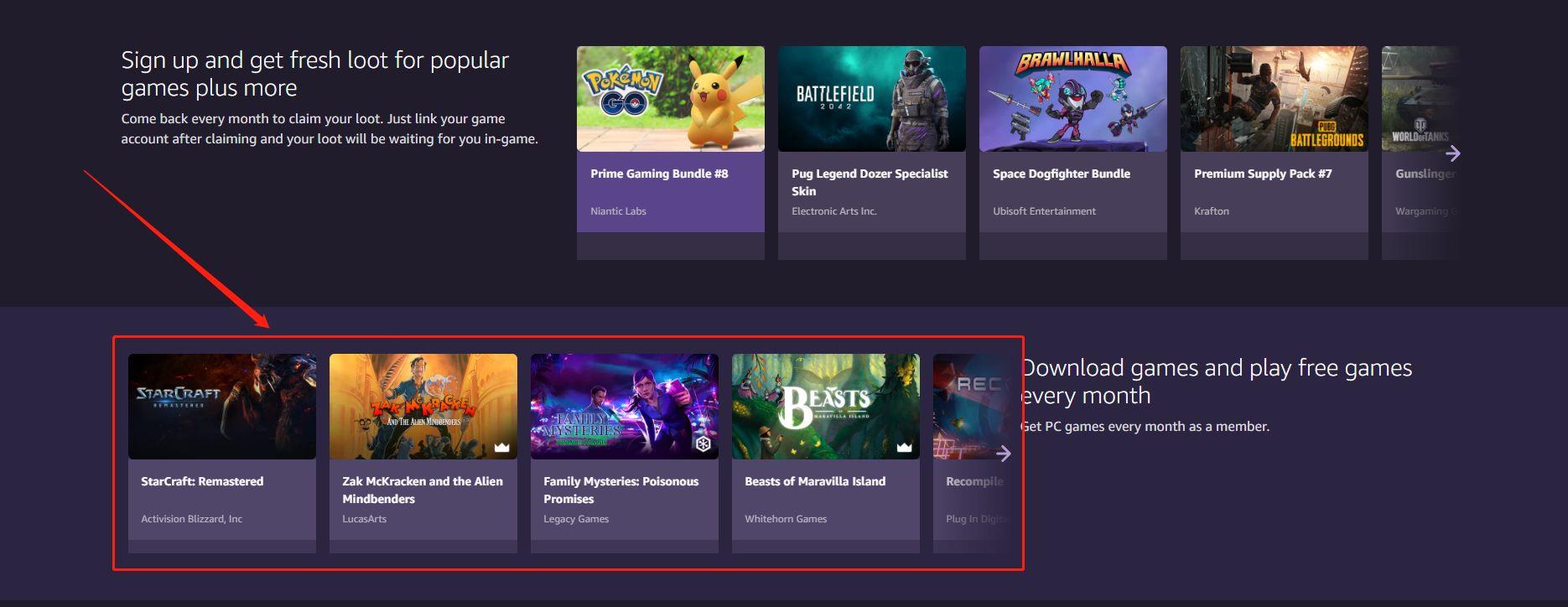Select the Prime Gaming Bundle #8 title
Viewport: 1568px width, 607px height.
click(x=659, y=174)
